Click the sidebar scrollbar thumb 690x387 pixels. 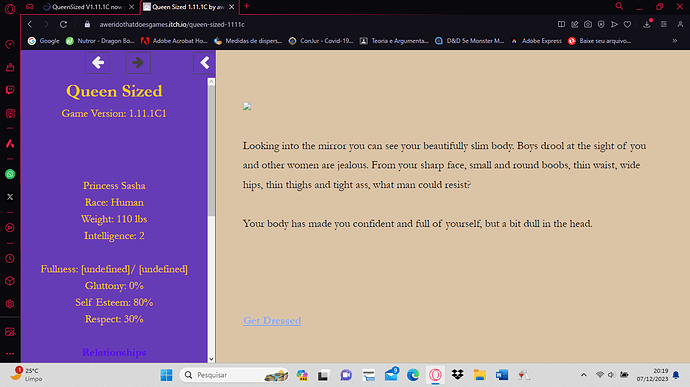tap(211, 151)
